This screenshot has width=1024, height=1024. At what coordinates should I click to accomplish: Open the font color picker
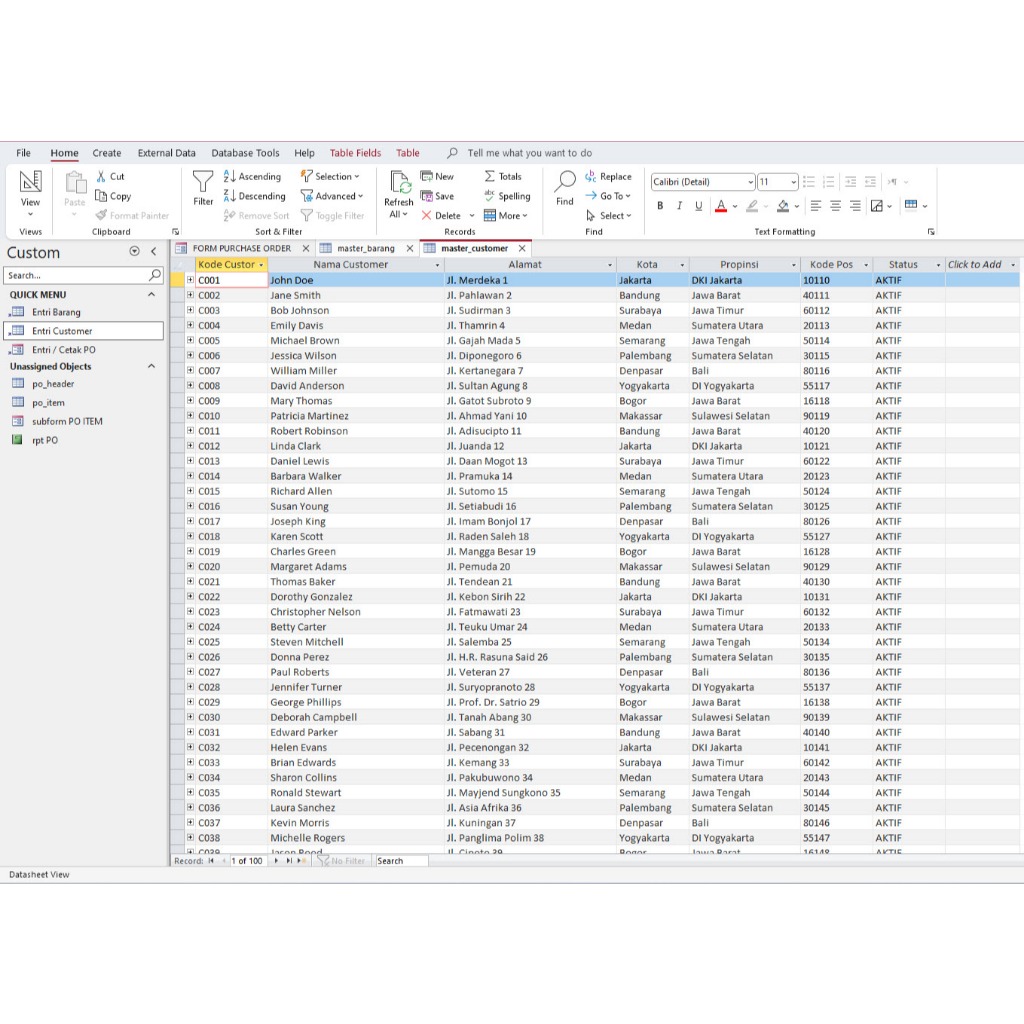pyautogui.click(x=734, y=206)
